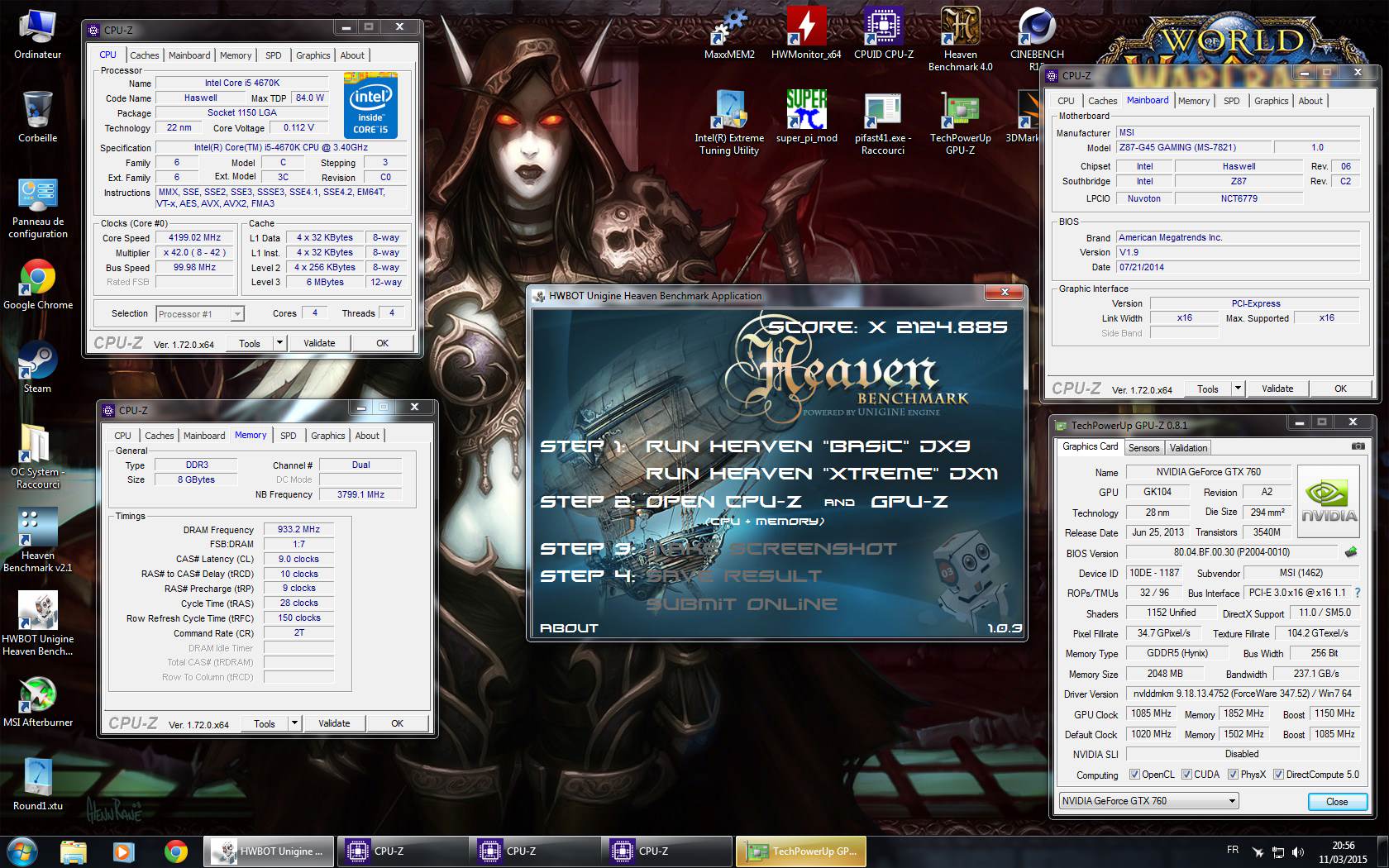This screenshot has height=868, width=1389.
Task: Click ABOUT in the HWBOT Heaven window
Action: click(569, 627)
